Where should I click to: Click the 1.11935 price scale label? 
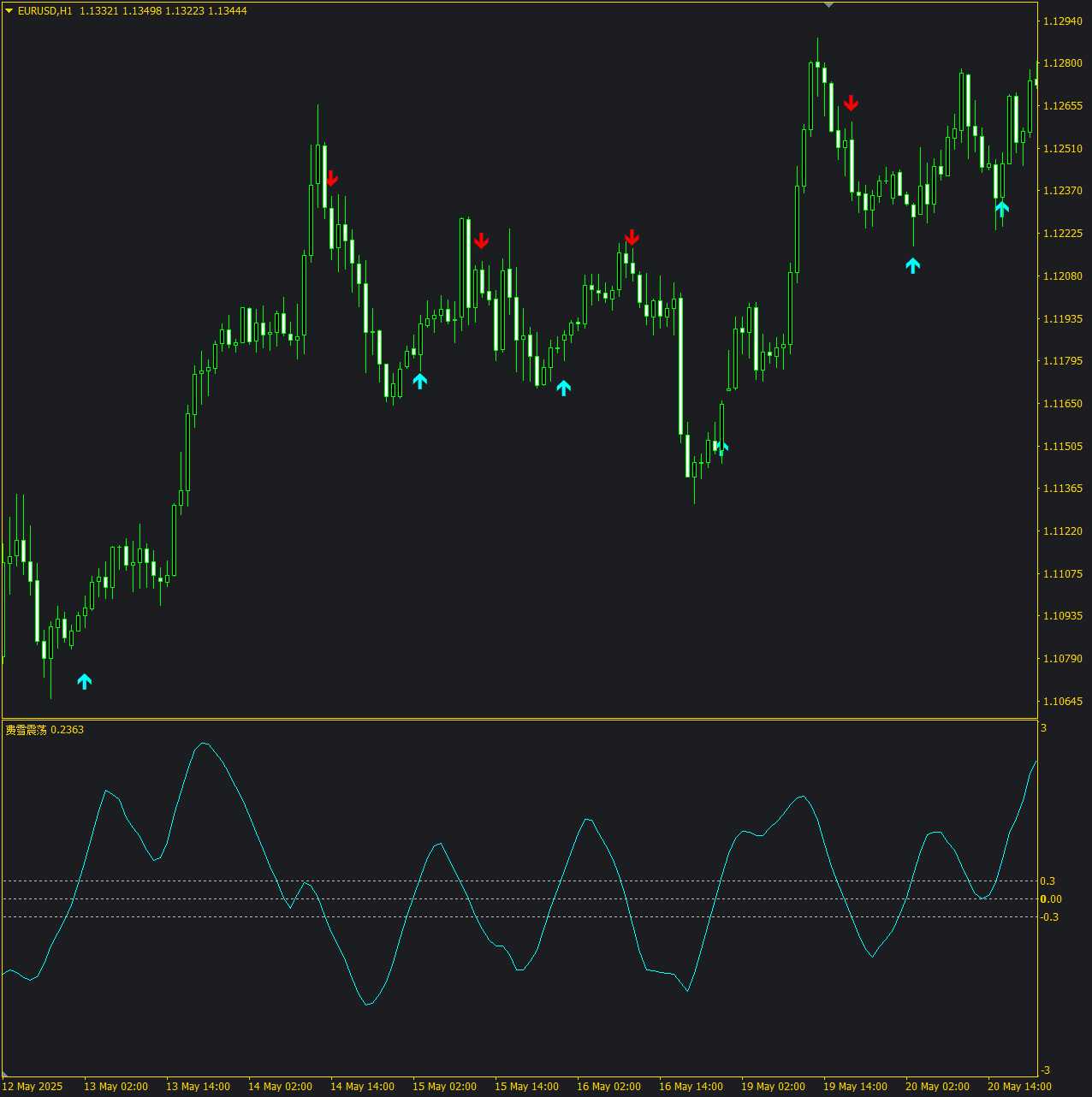[1061, 319]
